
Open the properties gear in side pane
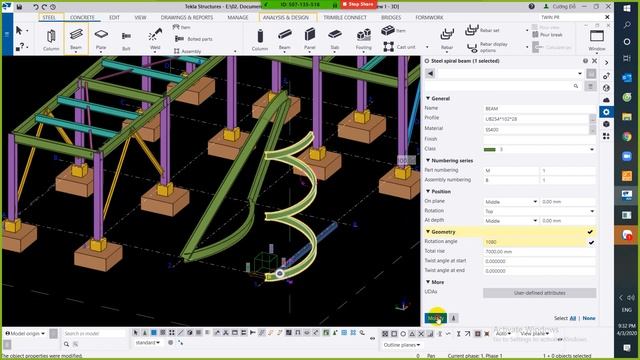click(606, 112)
